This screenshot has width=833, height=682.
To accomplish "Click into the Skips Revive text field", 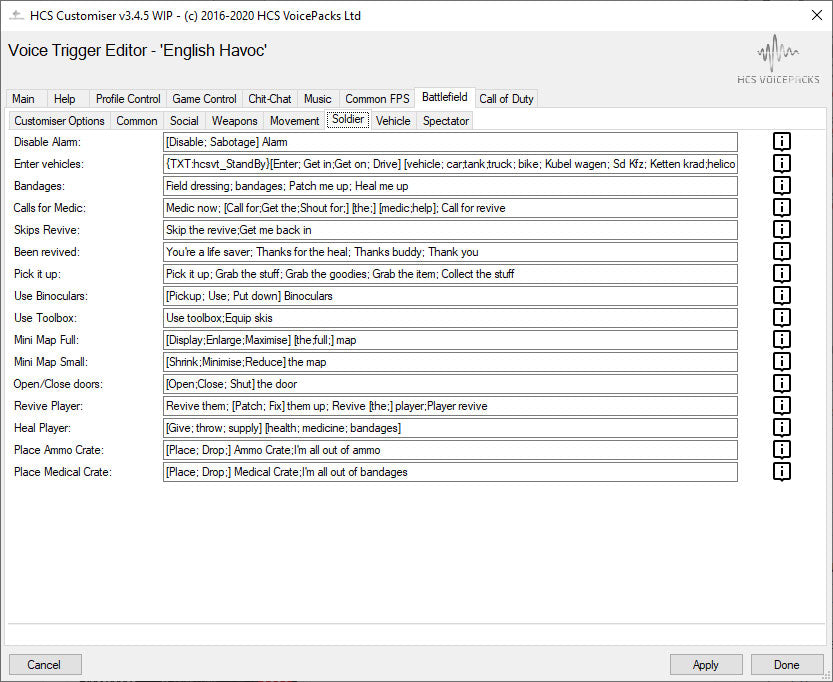I will tap(450, 230).
